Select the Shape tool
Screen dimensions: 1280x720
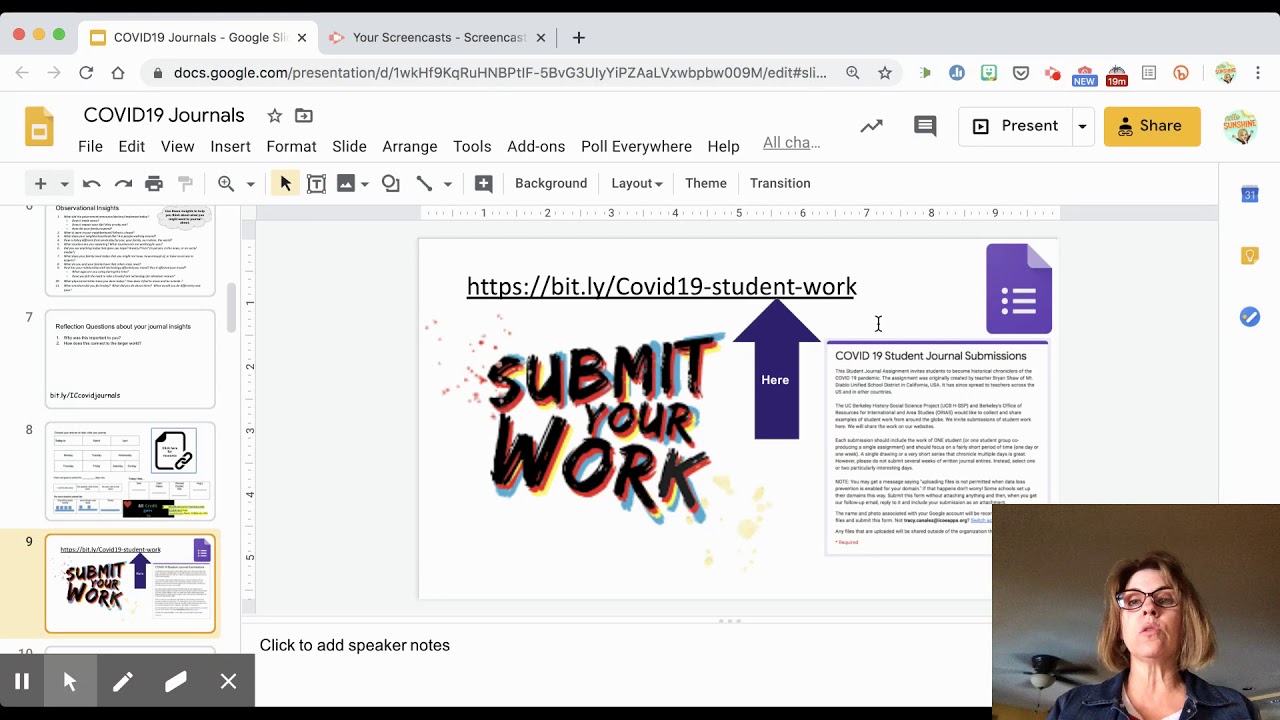click(390, 183)
